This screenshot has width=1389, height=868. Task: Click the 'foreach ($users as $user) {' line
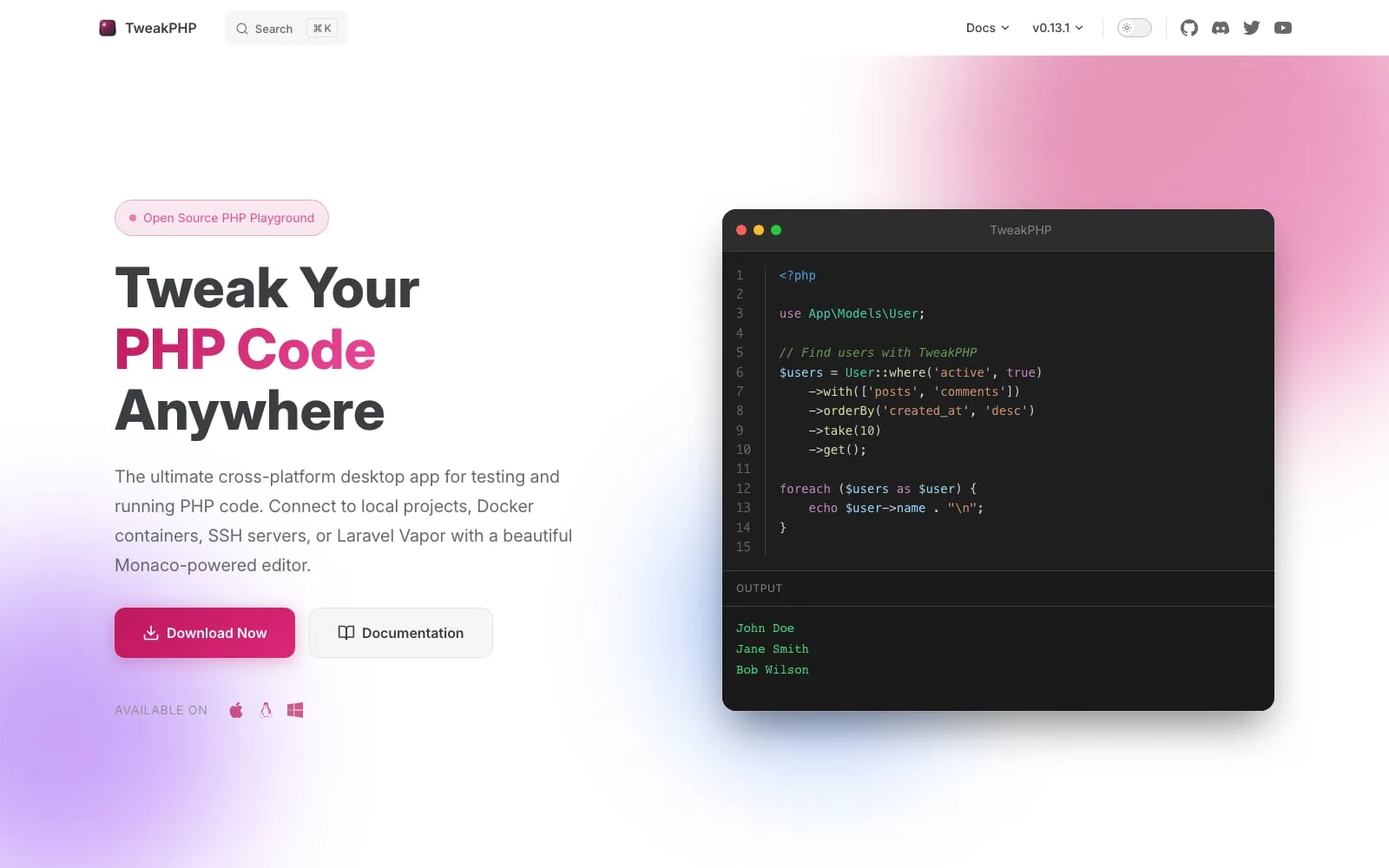coord(878,489)
